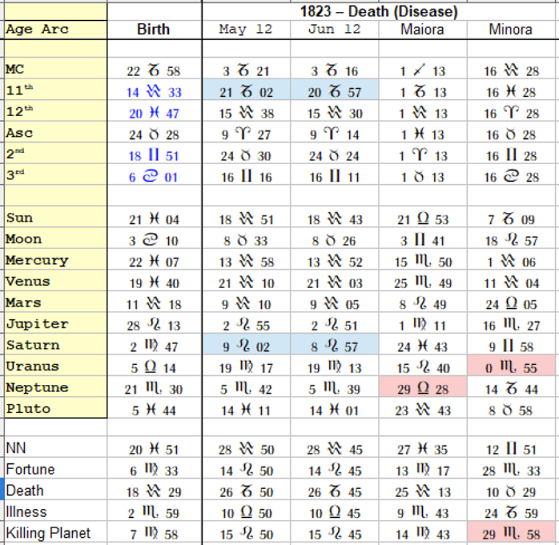Click the Birth column header
Image resolution: width=559 pixels, height=545 pixels.
pos(154,30)
